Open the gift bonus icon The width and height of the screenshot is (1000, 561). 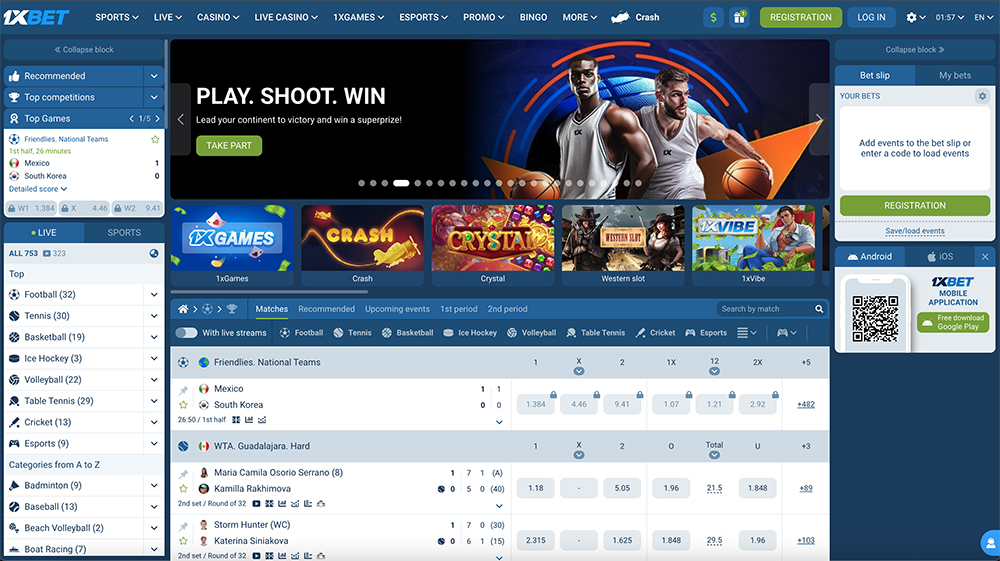739,17
